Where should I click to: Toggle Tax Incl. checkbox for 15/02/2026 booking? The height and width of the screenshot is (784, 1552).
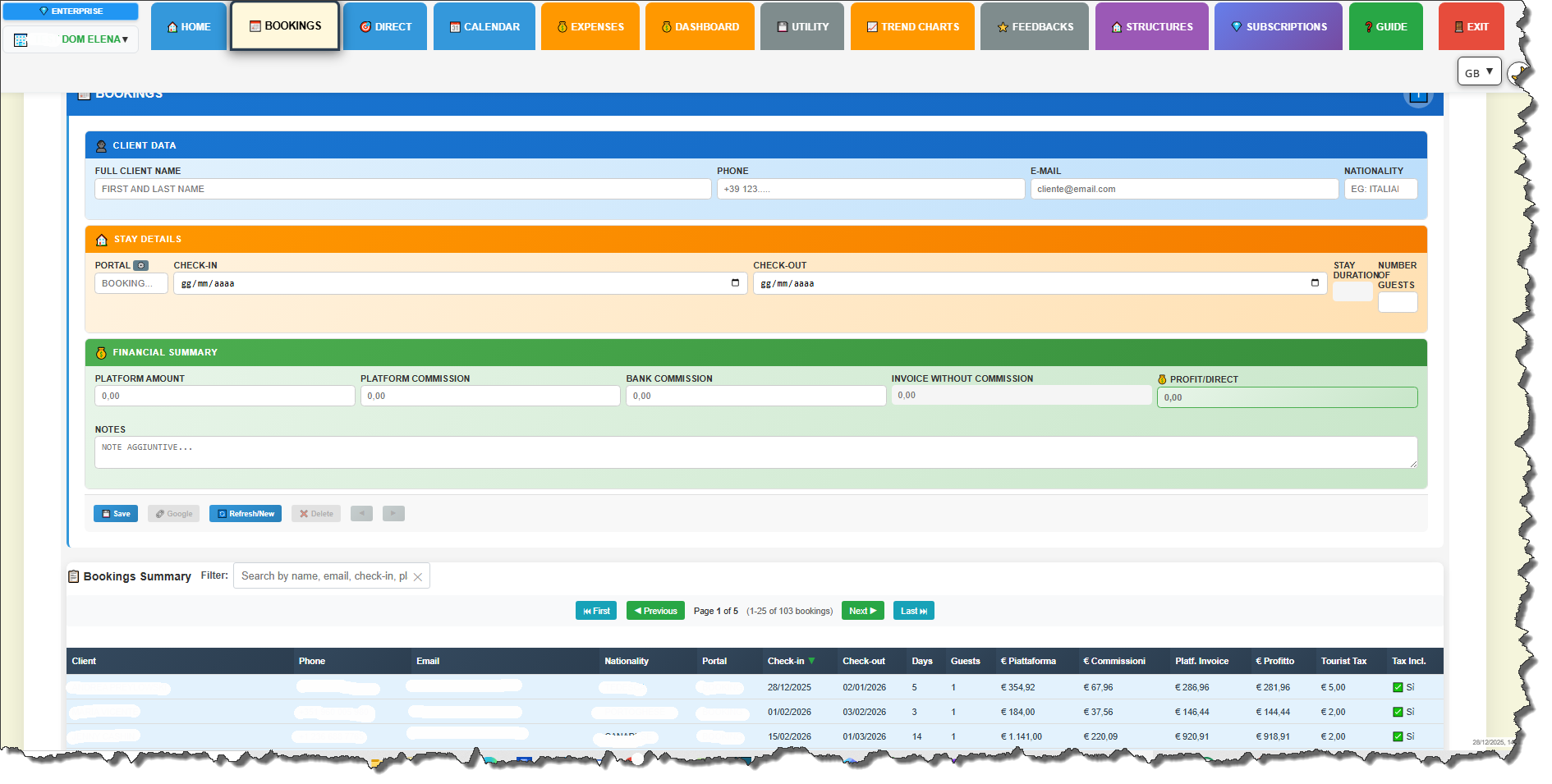pos(1398,737)
